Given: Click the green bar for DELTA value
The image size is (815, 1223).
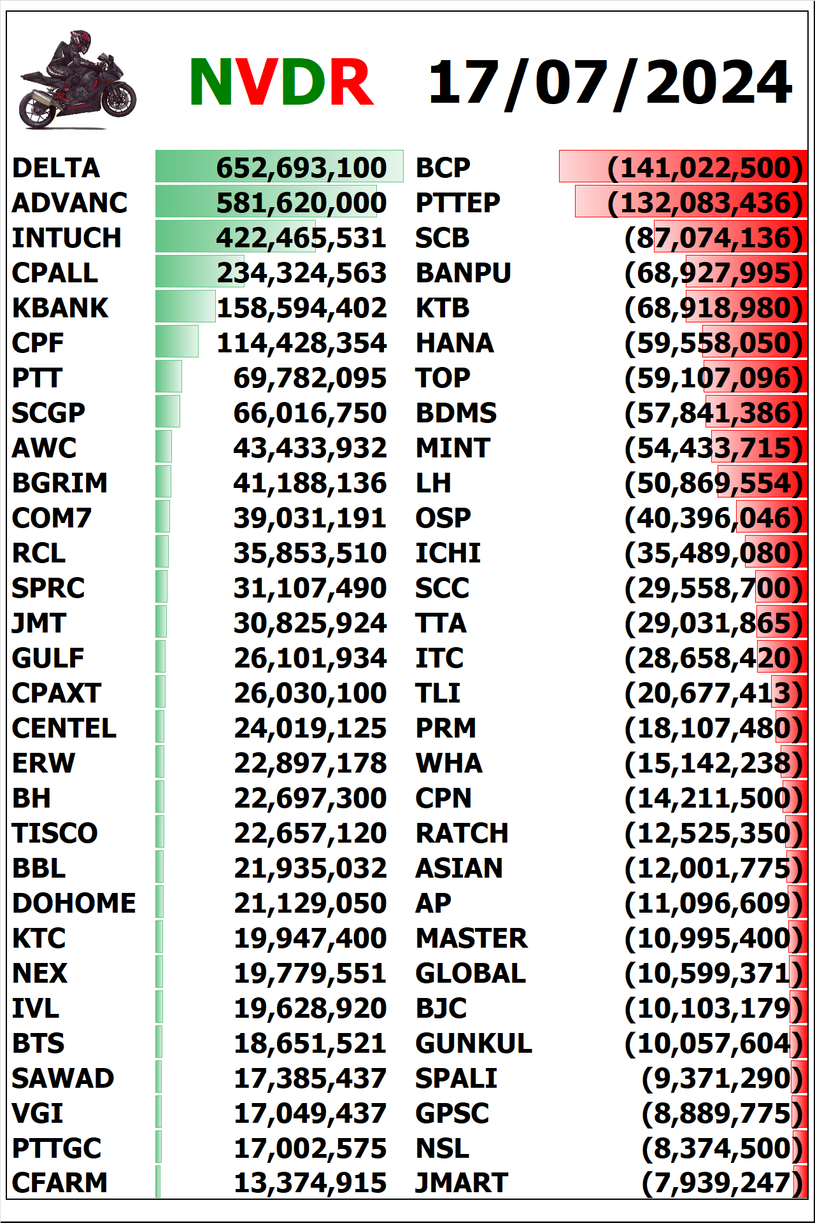Looking at the screenshot, I should click(280, 167).
